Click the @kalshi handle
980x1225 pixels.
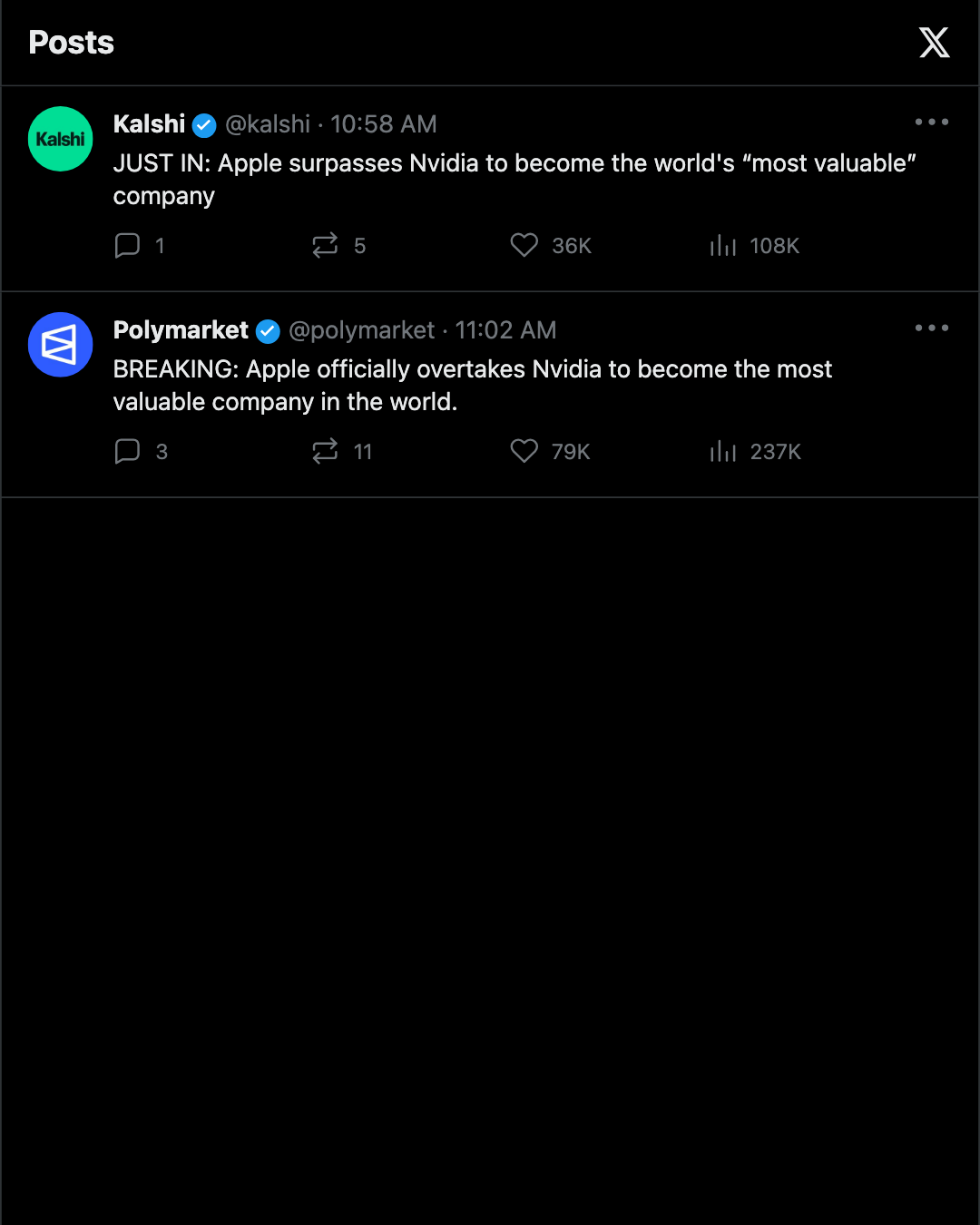coord(268,124)
